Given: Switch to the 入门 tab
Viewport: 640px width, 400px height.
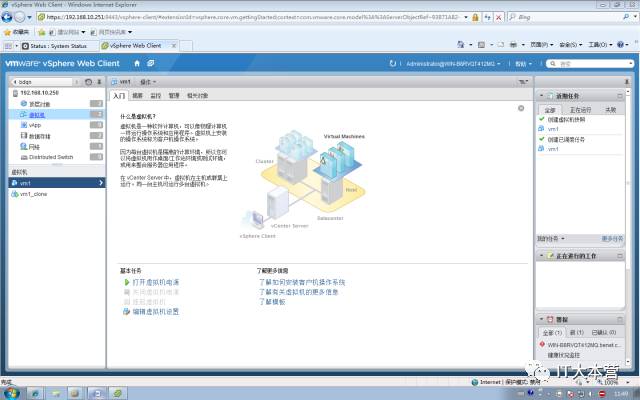Looking at the screenshot, I should [119, 96].
